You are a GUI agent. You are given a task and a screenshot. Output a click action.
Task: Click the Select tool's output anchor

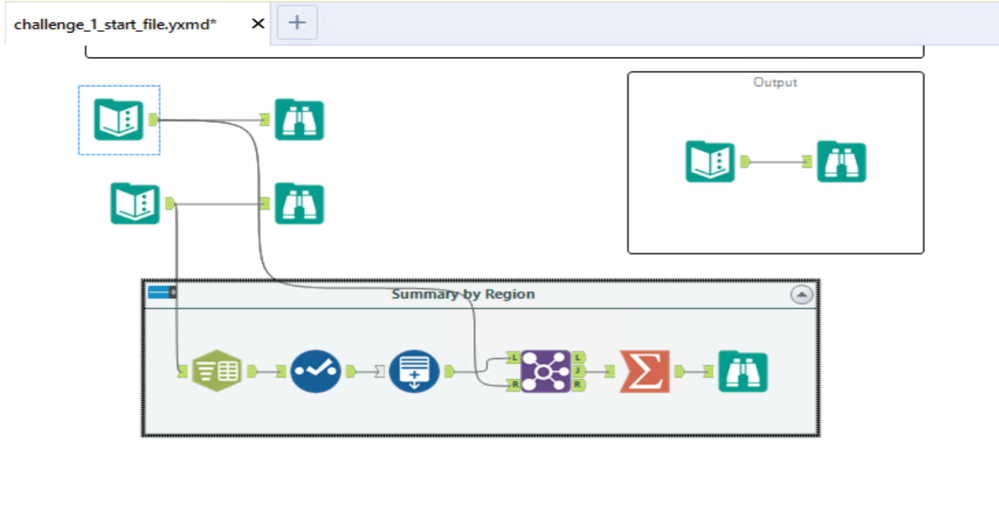tap(350, 371)
